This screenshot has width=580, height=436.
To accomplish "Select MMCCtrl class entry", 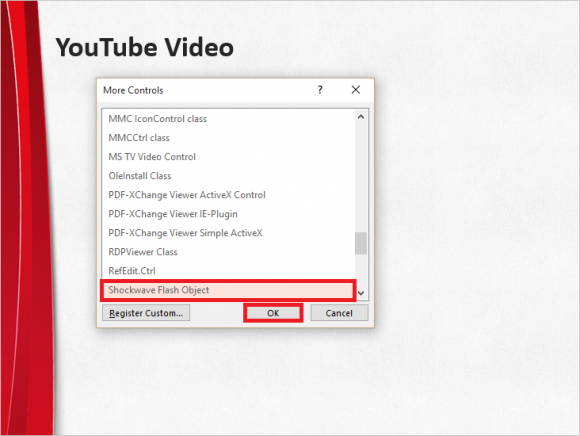I will (x=228, y=138).
